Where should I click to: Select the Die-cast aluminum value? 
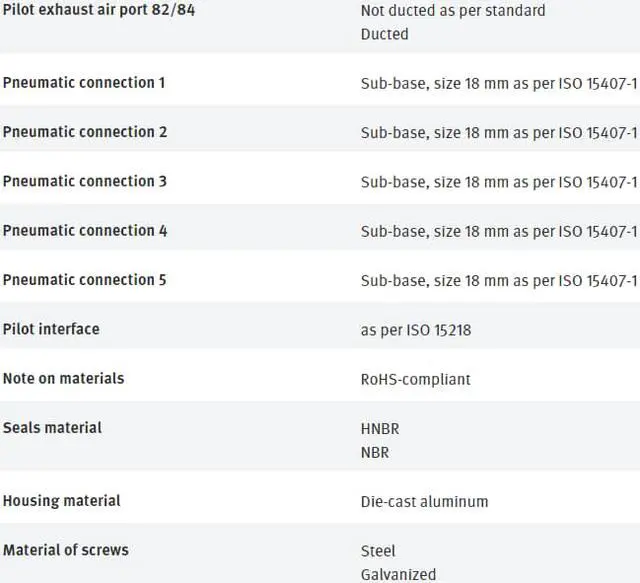click(424, 501)
